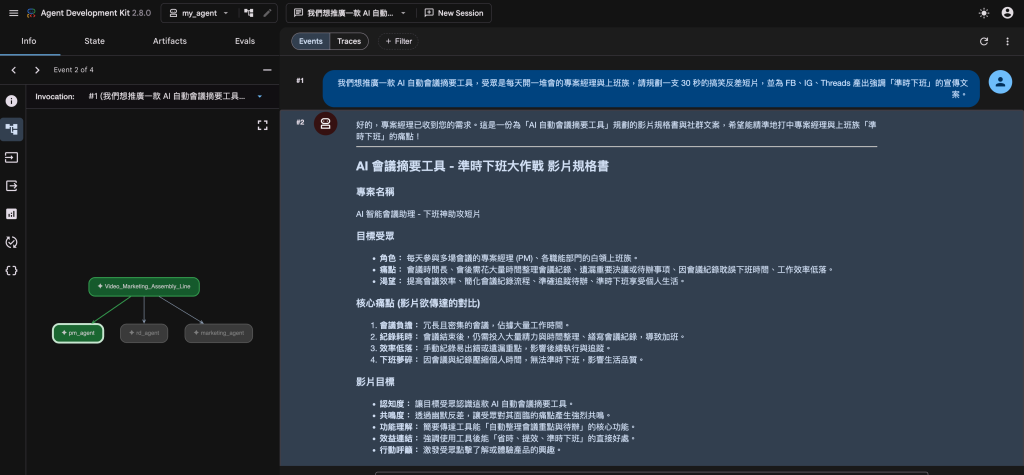Click the 'Event 2 of 4' label
The image size is (1024, 475).
pos(74,70)
